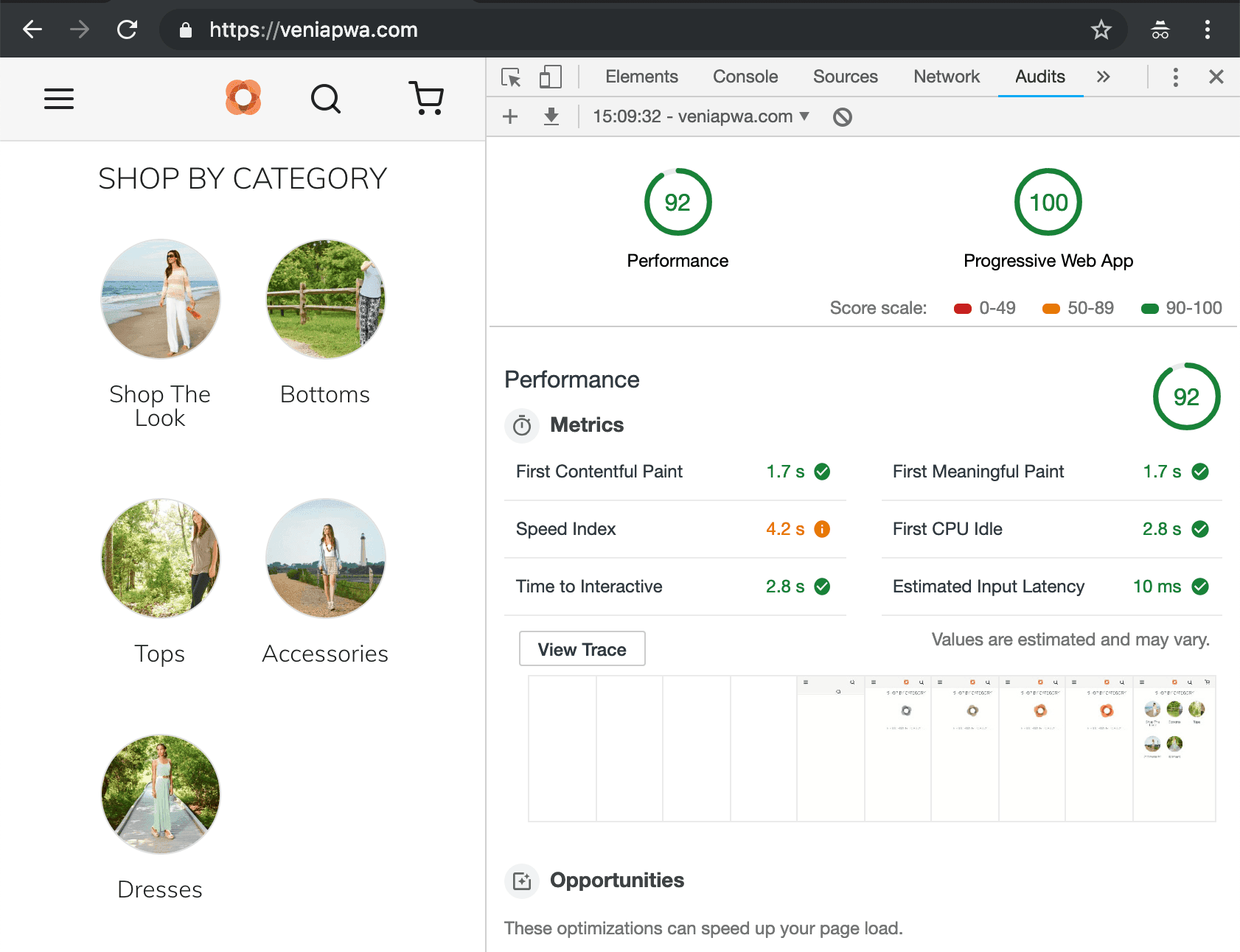Open the hamburger navigation menu
The height and width of the screenshot is (952, 1240).
59,99
